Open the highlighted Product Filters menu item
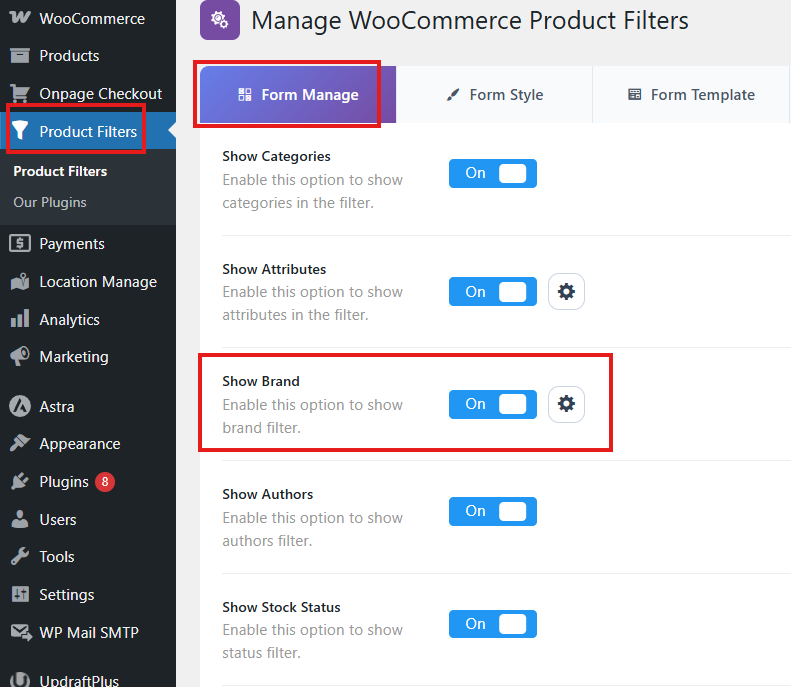This screenshot has width=791, height=687. [88, 131]
